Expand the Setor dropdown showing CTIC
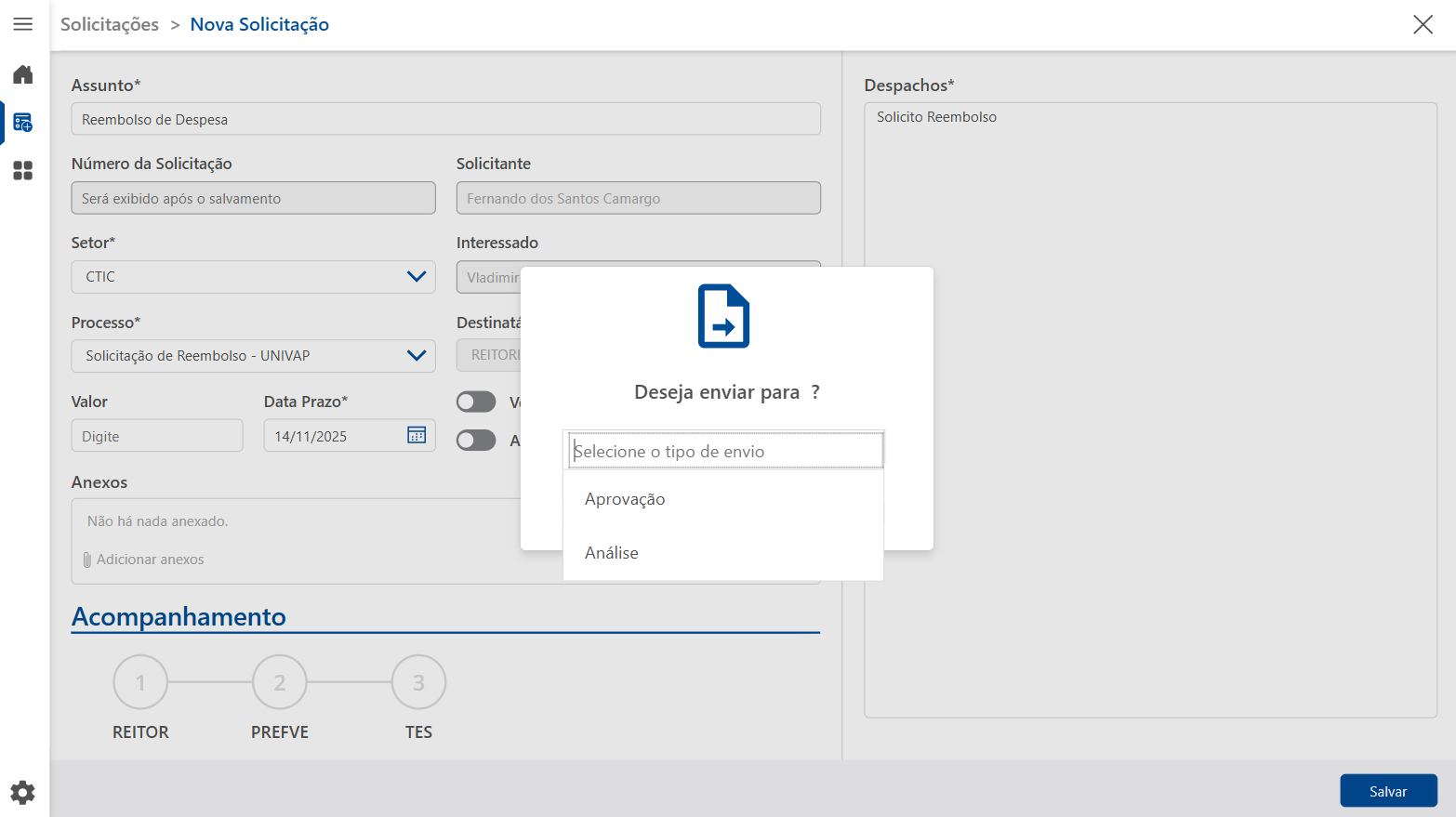The width and height of the screenshot is (1456, 817). tap(253, 277)
